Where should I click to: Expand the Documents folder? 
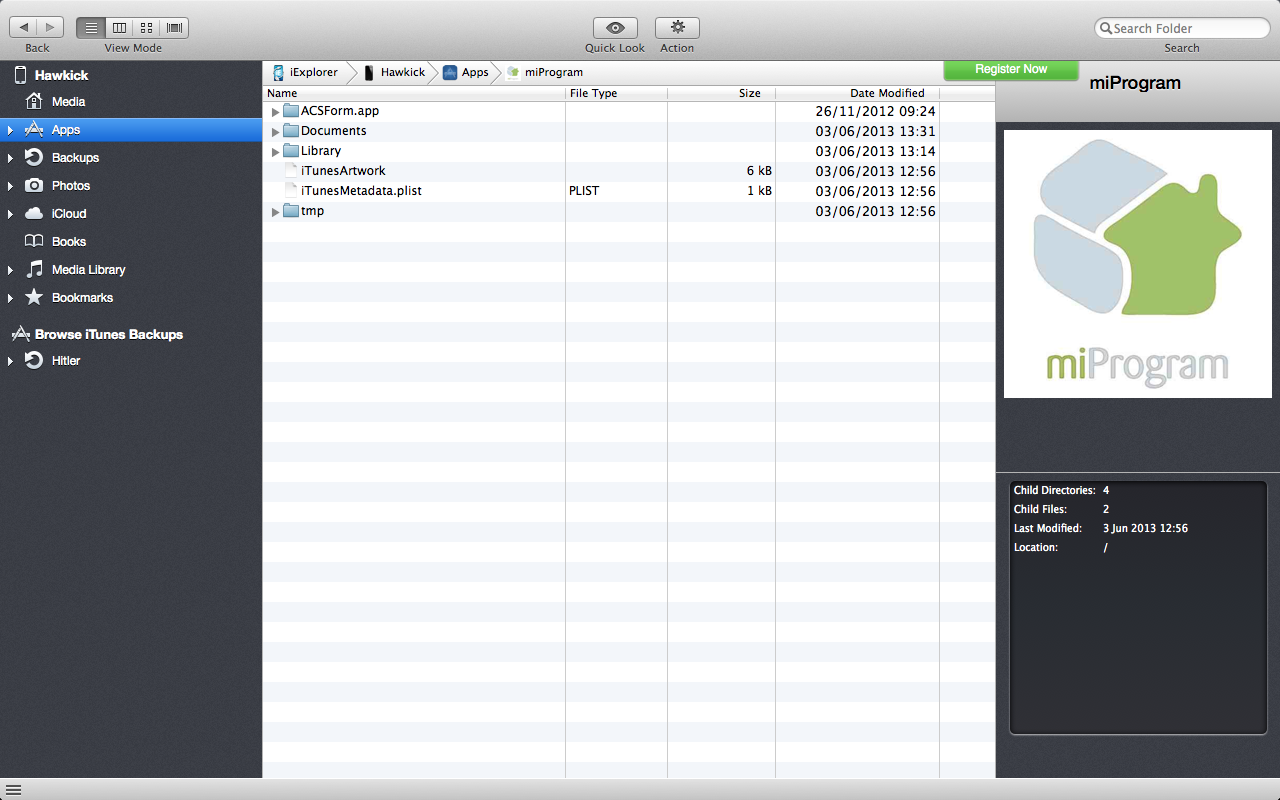click(x=276, y=132)
